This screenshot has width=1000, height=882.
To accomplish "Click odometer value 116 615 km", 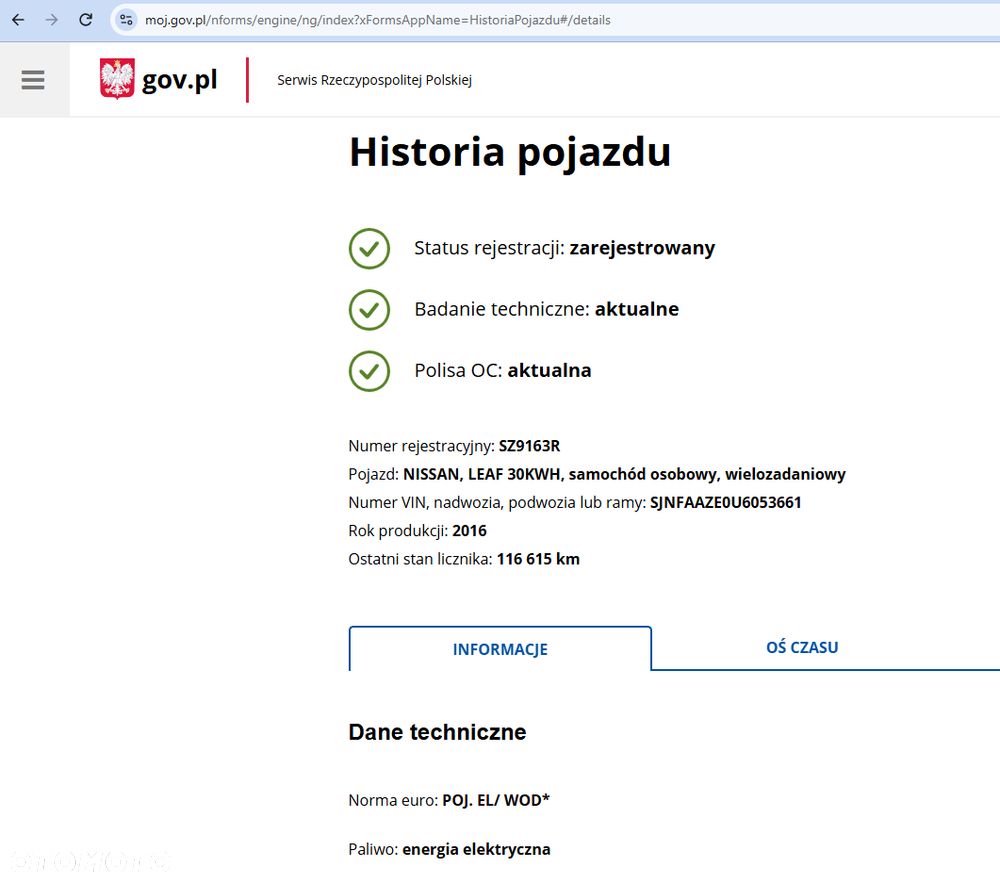I will (538, 559).
